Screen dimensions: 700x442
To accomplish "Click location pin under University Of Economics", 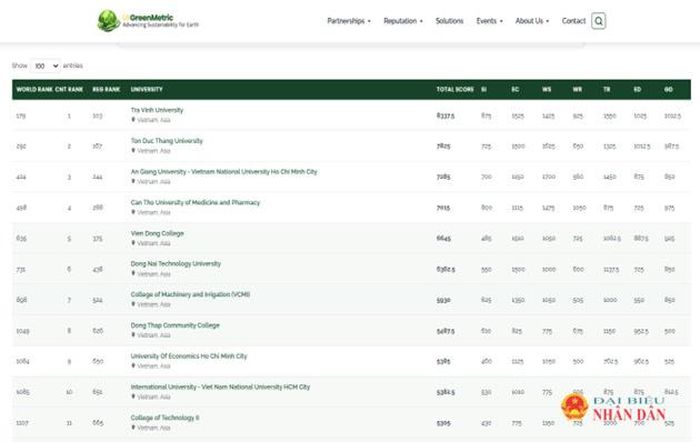I will click(133, 366).
